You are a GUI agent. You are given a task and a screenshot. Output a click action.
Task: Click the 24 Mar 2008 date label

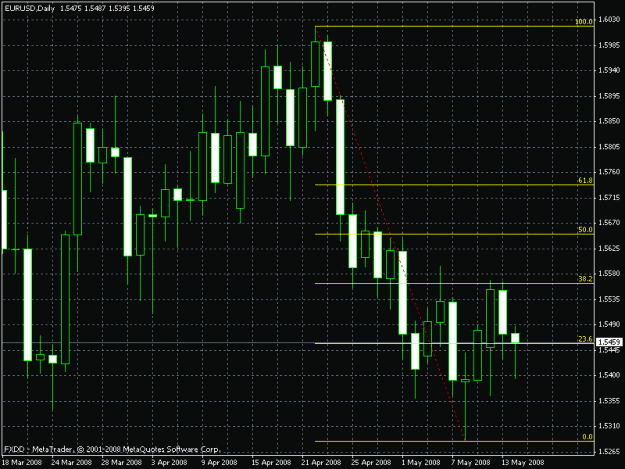click(x=71, y=462)
